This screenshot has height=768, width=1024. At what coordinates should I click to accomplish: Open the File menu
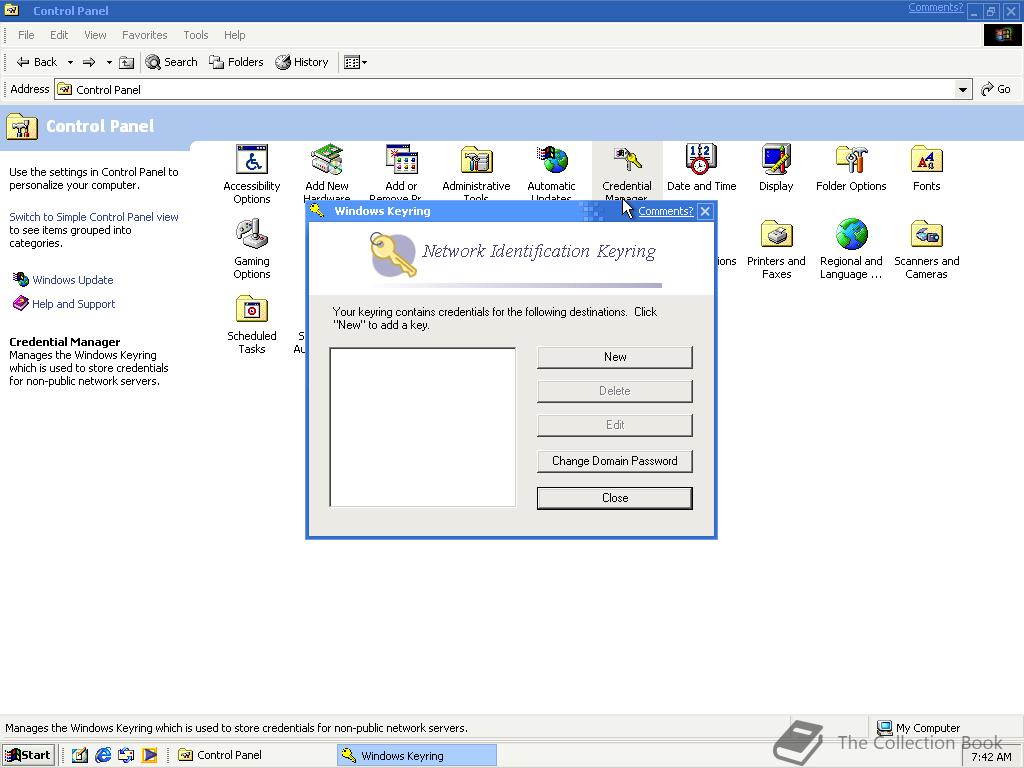pos(26,35)
